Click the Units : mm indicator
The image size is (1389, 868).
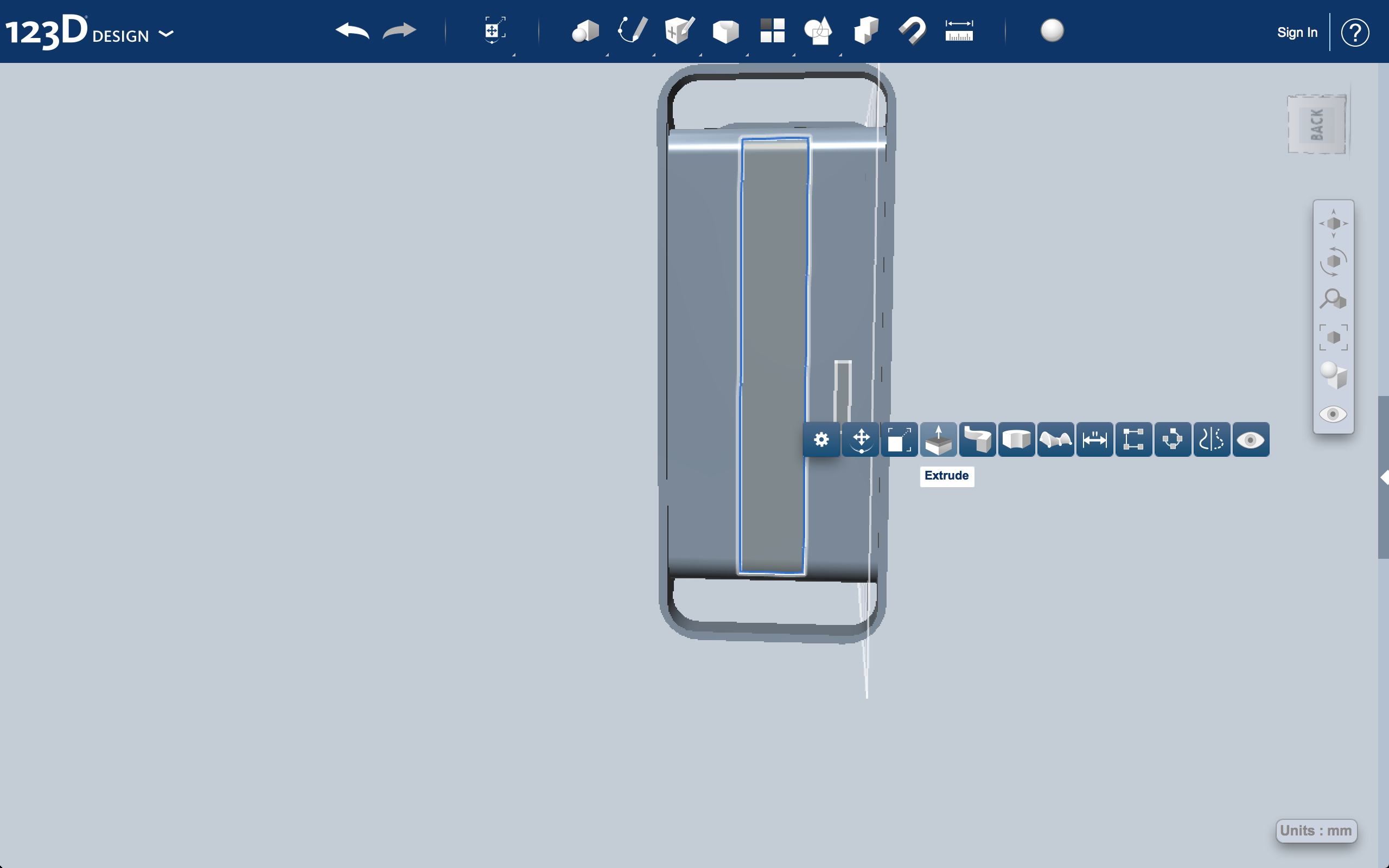tap(1317, 830)
